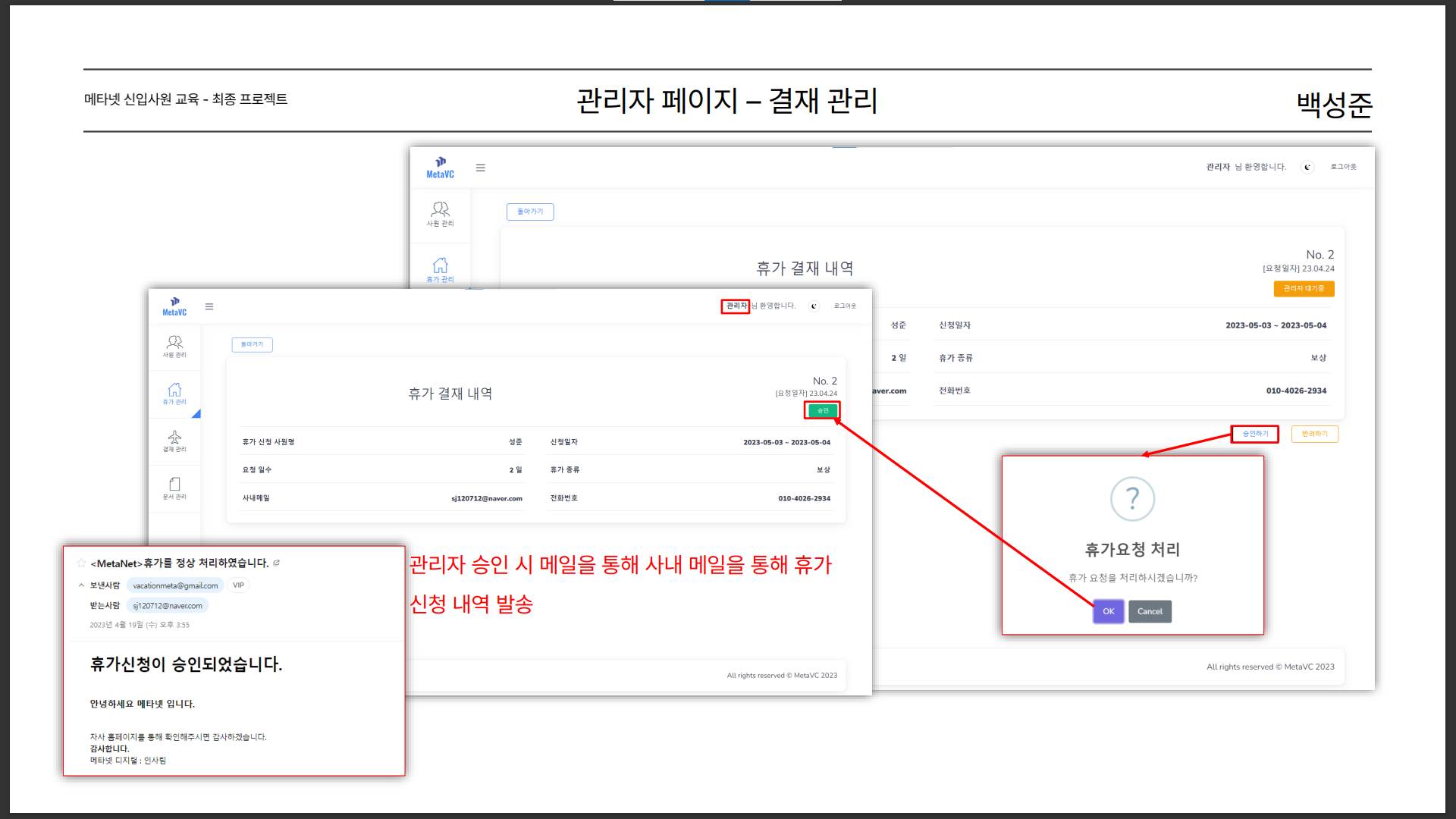Image resolution: width=1456 pixels, height=819 pixels.
Task: Open email in new window icon
Action: pos(277,563)
